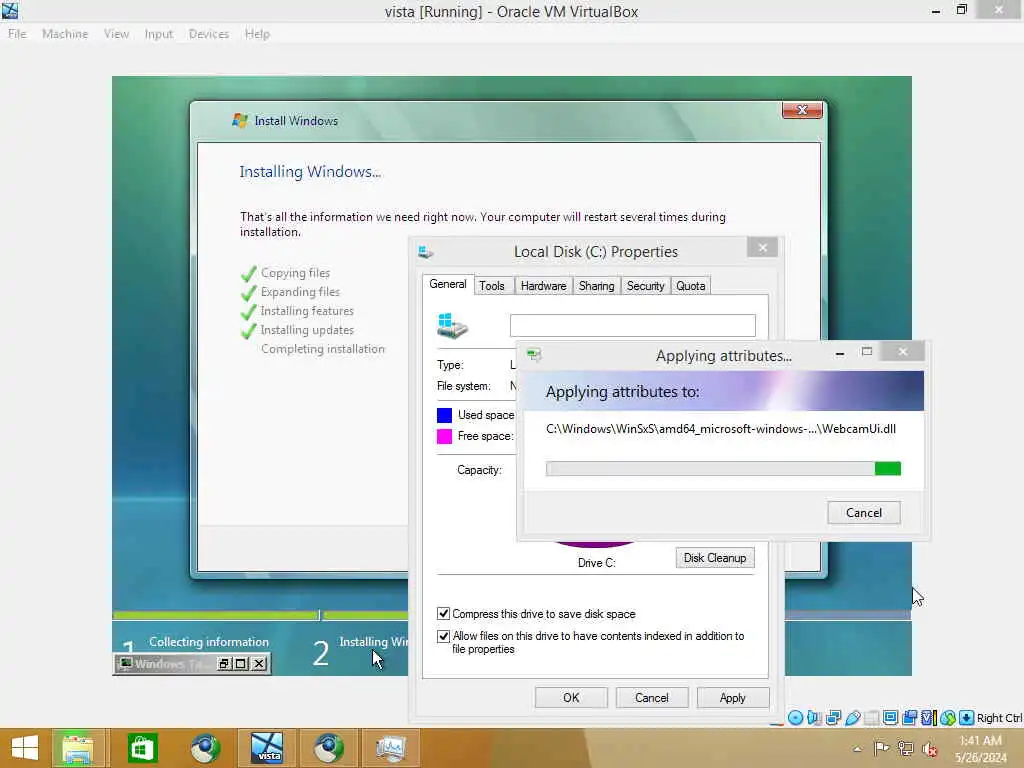Viewport: 1024px width, 768px height.
Task: Click the Disk Cleanup button
Action: 714,558
